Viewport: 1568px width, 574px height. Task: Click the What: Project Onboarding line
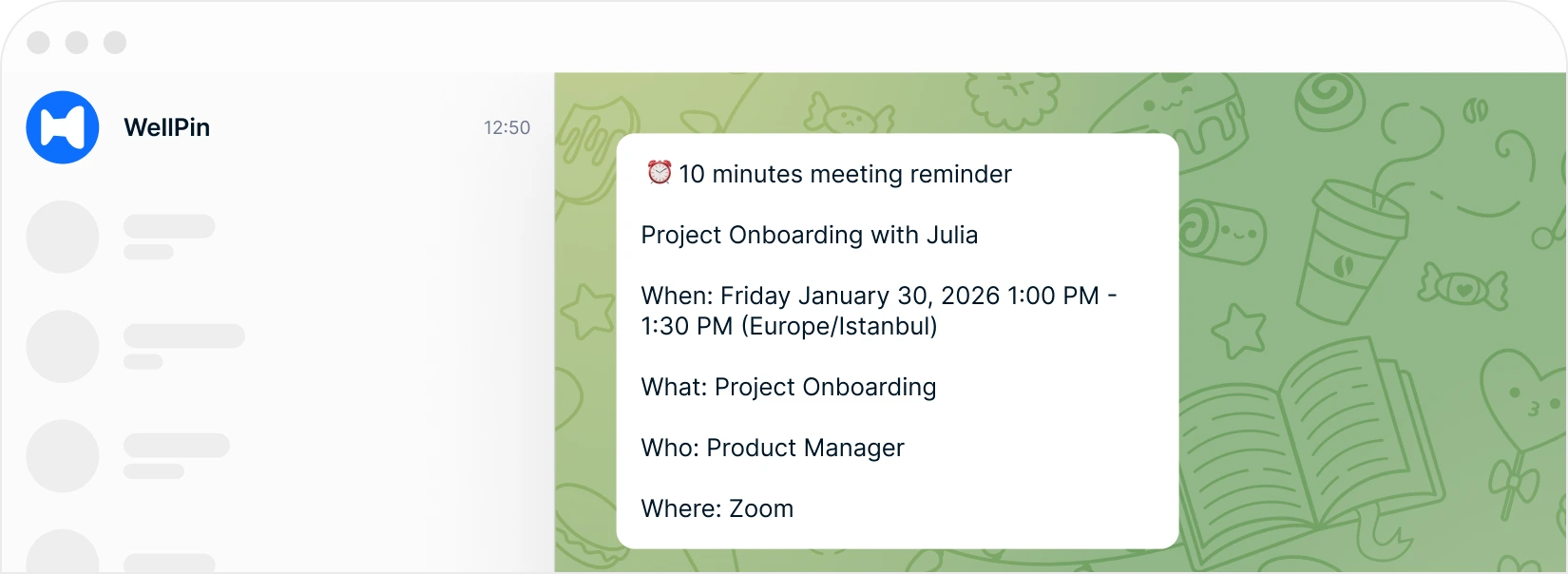point(789,387)
